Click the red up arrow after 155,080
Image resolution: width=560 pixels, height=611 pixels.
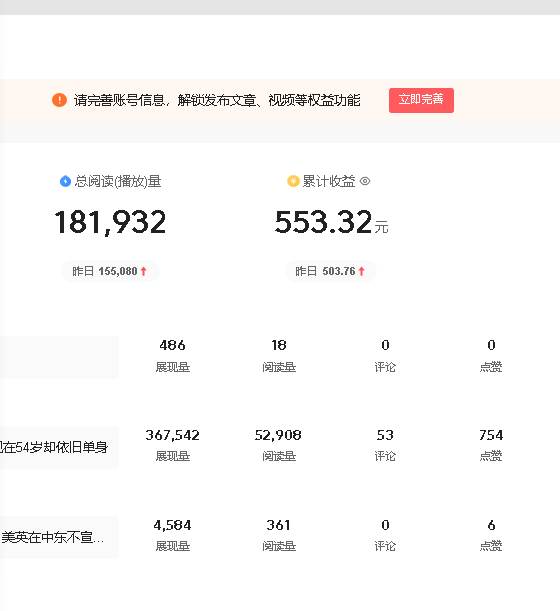143,271
